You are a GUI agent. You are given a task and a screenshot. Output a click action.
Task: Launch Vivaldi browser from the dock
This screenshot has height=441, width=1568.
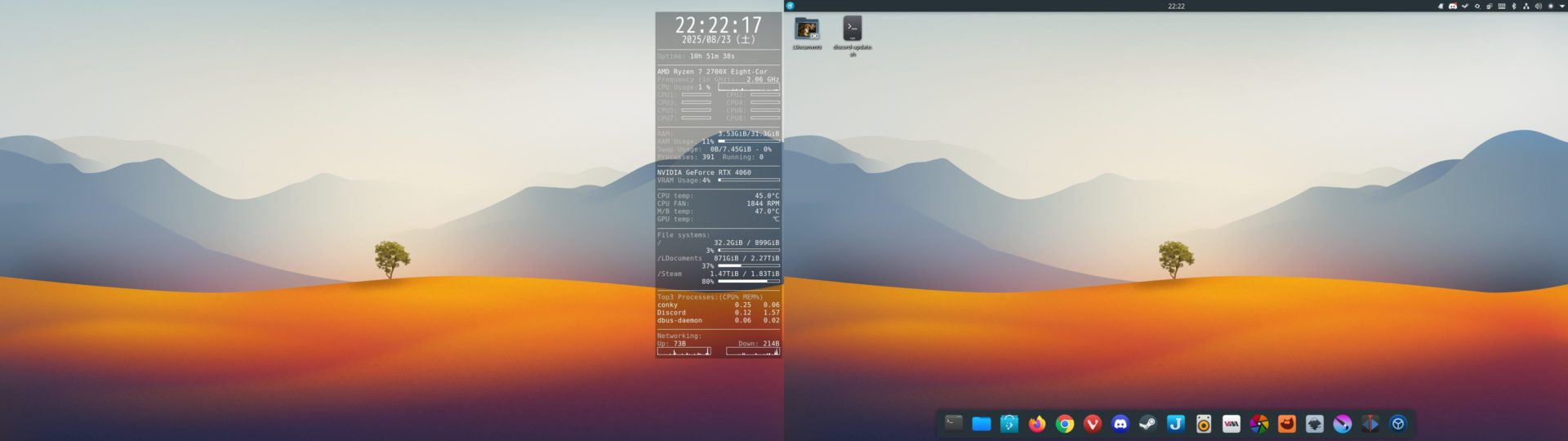pyautogui.click(x=1093, y=424)
